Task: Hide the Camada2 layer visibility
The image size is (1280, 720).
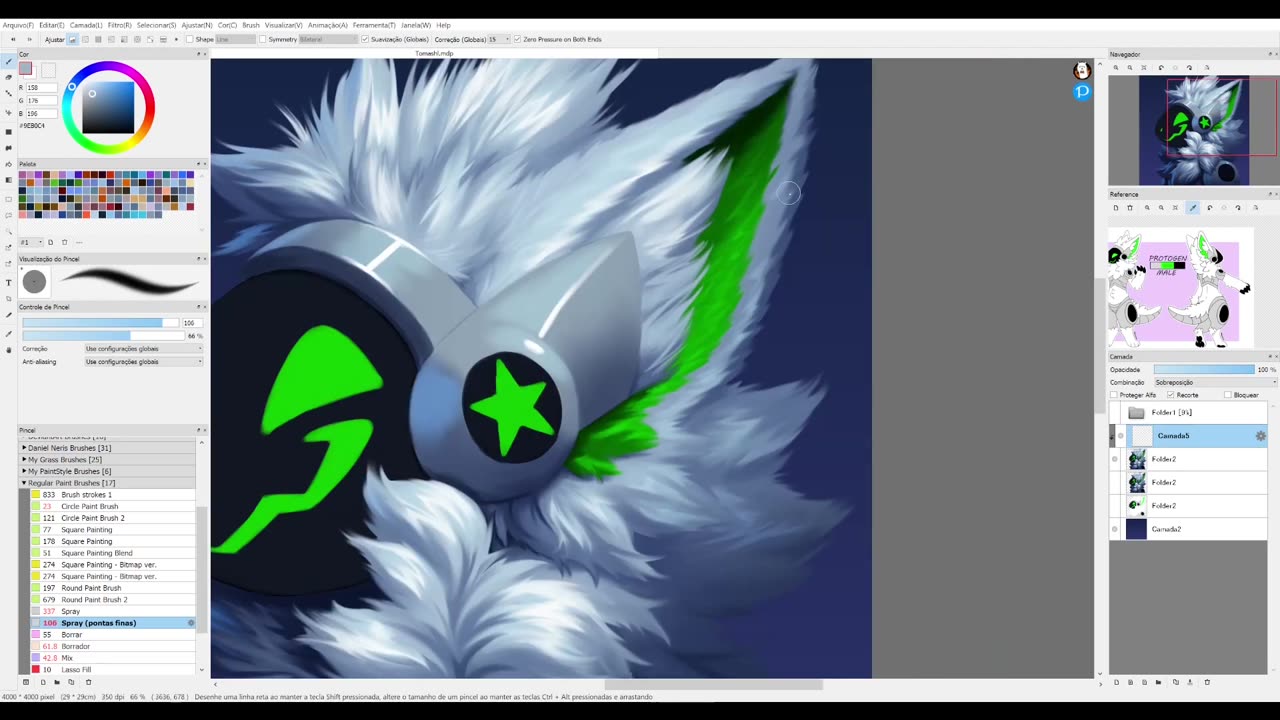Action: click(1115, 529)
